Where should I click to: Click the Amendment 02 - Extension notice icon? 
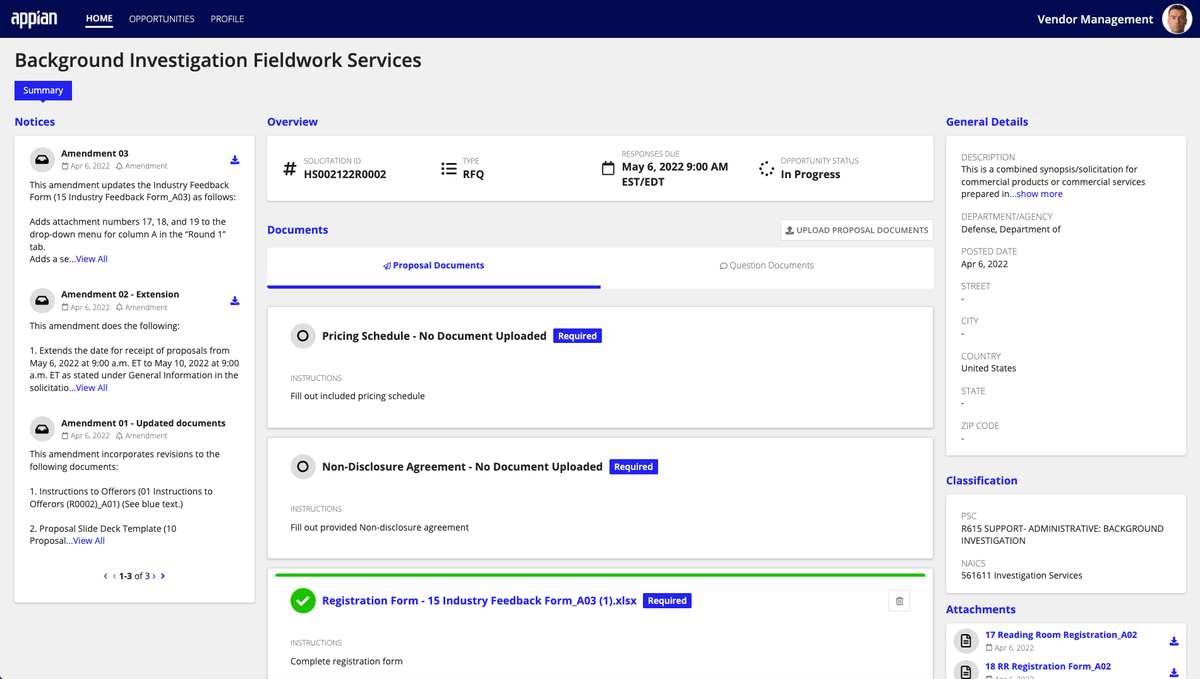tap(42, 300)
